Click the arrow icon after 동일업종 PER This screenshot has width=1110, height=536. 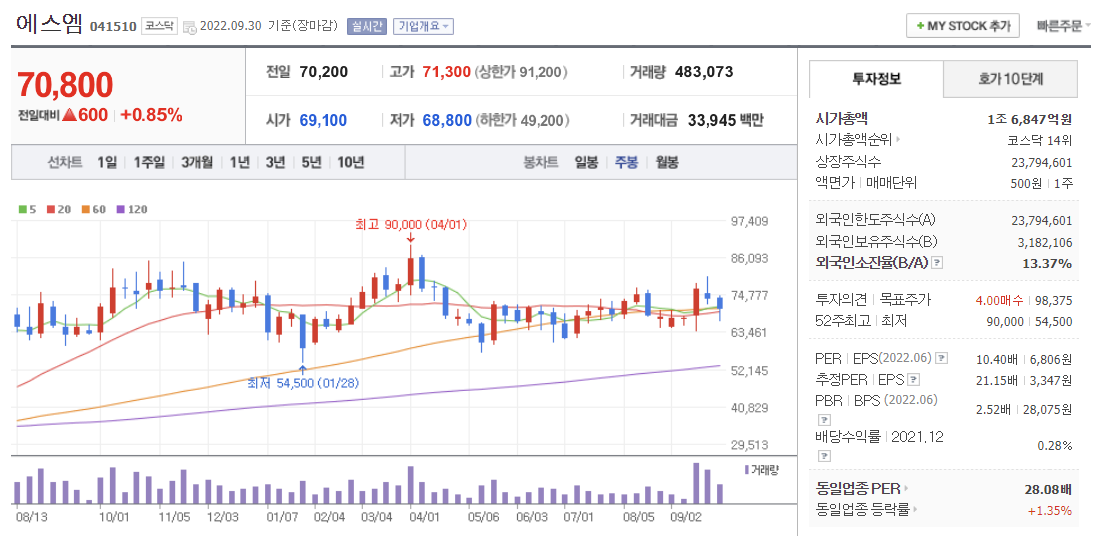[x=906, y=489]
